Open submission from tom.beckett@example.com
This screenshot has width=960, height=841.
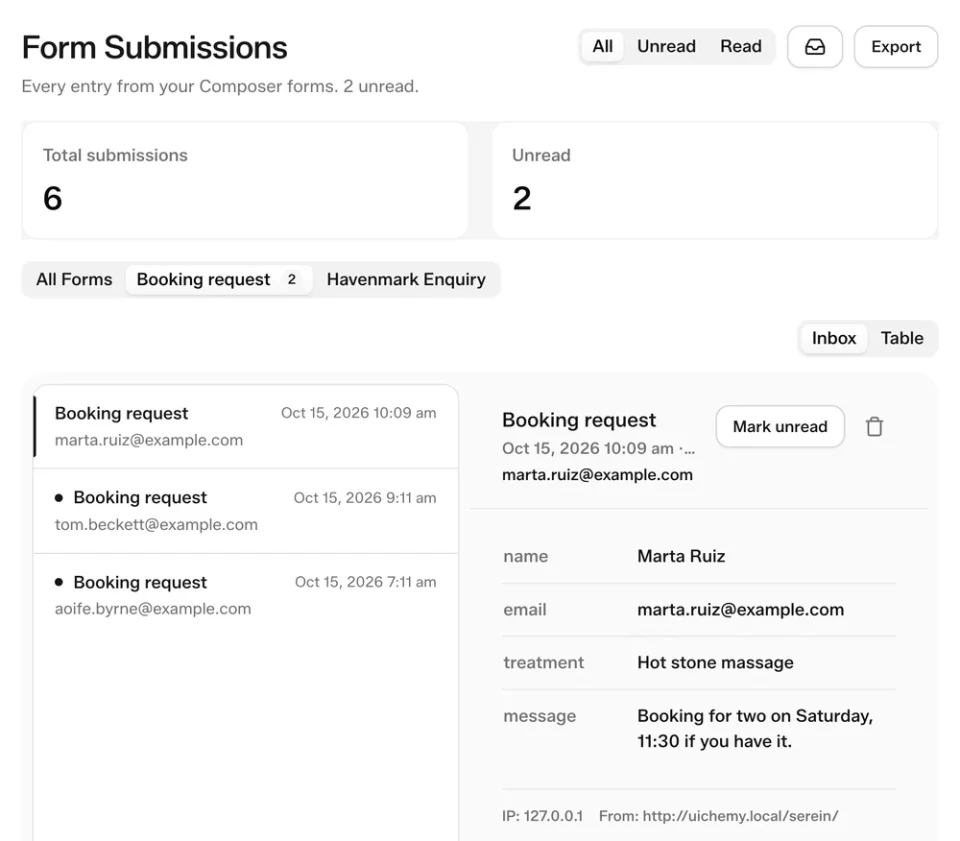point(246,511)
